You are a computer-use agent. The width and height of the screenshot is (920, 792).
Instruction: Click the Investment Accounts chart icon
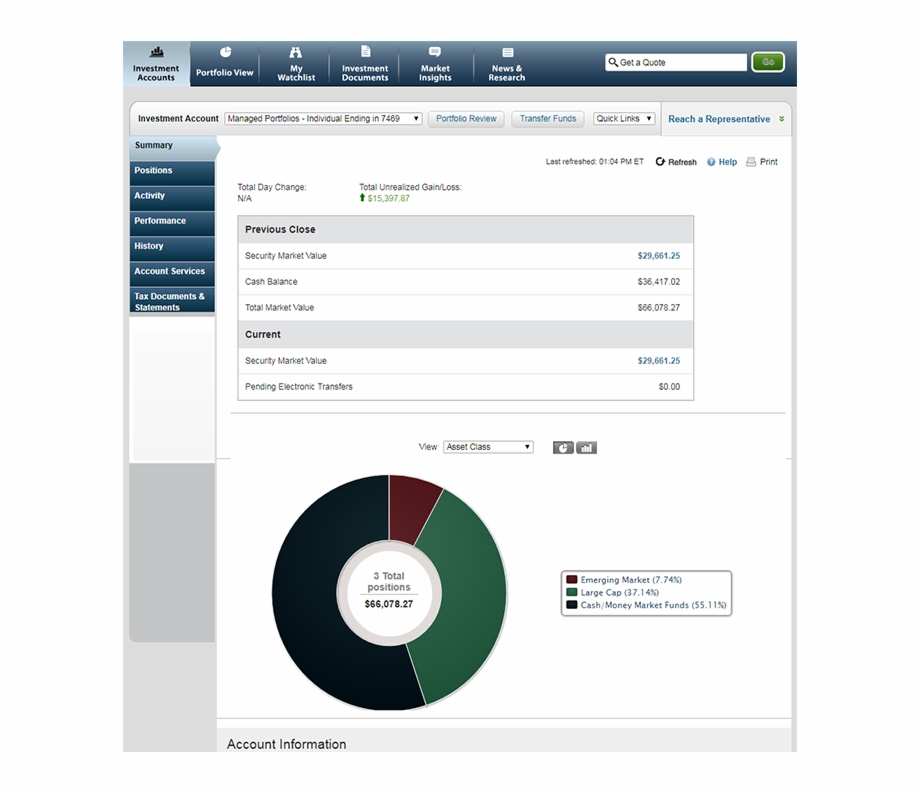tap(156, 52)
